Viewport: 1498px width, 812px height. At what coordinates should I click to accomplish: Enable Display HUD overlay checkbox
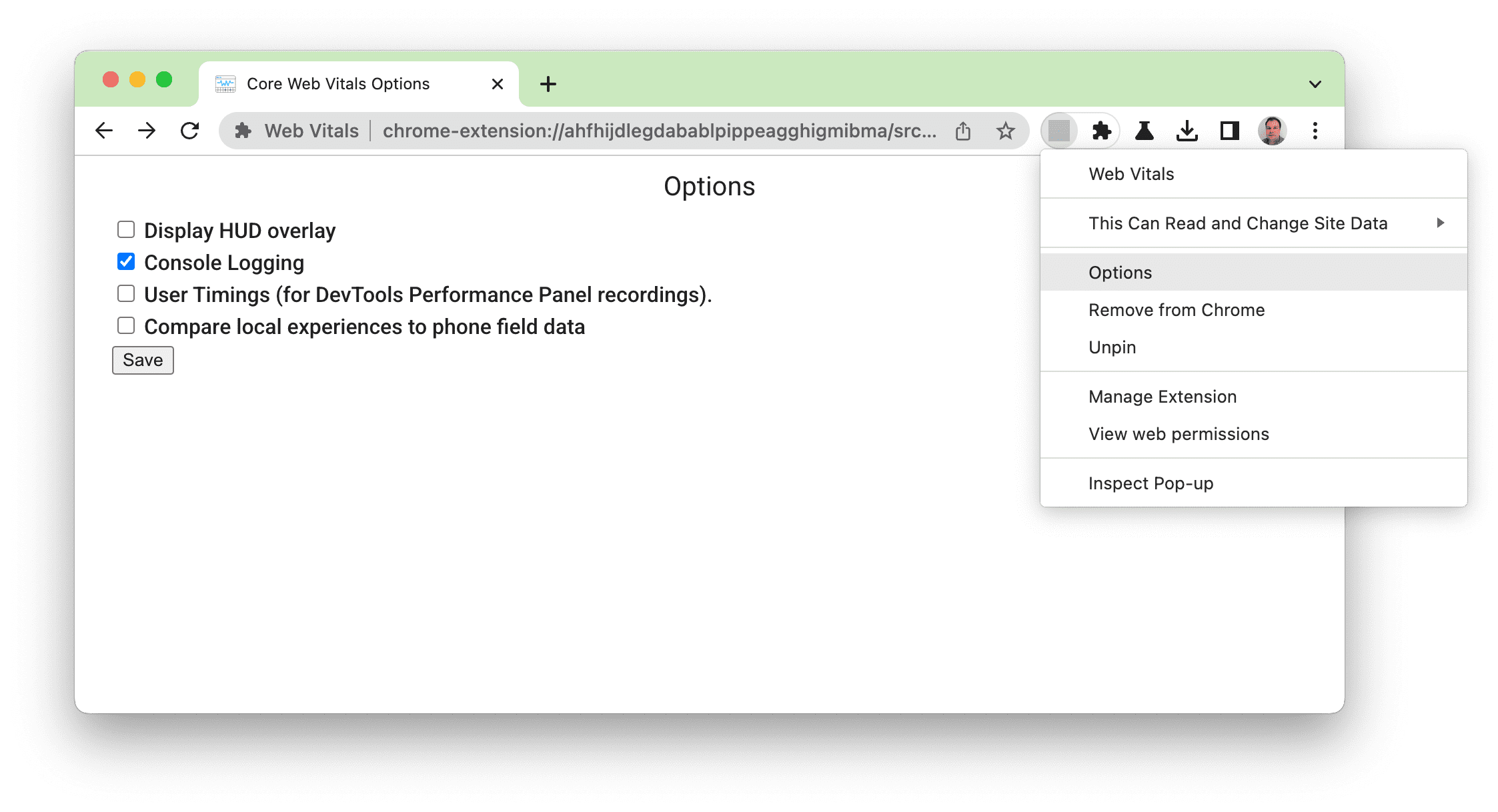[126, 230]
